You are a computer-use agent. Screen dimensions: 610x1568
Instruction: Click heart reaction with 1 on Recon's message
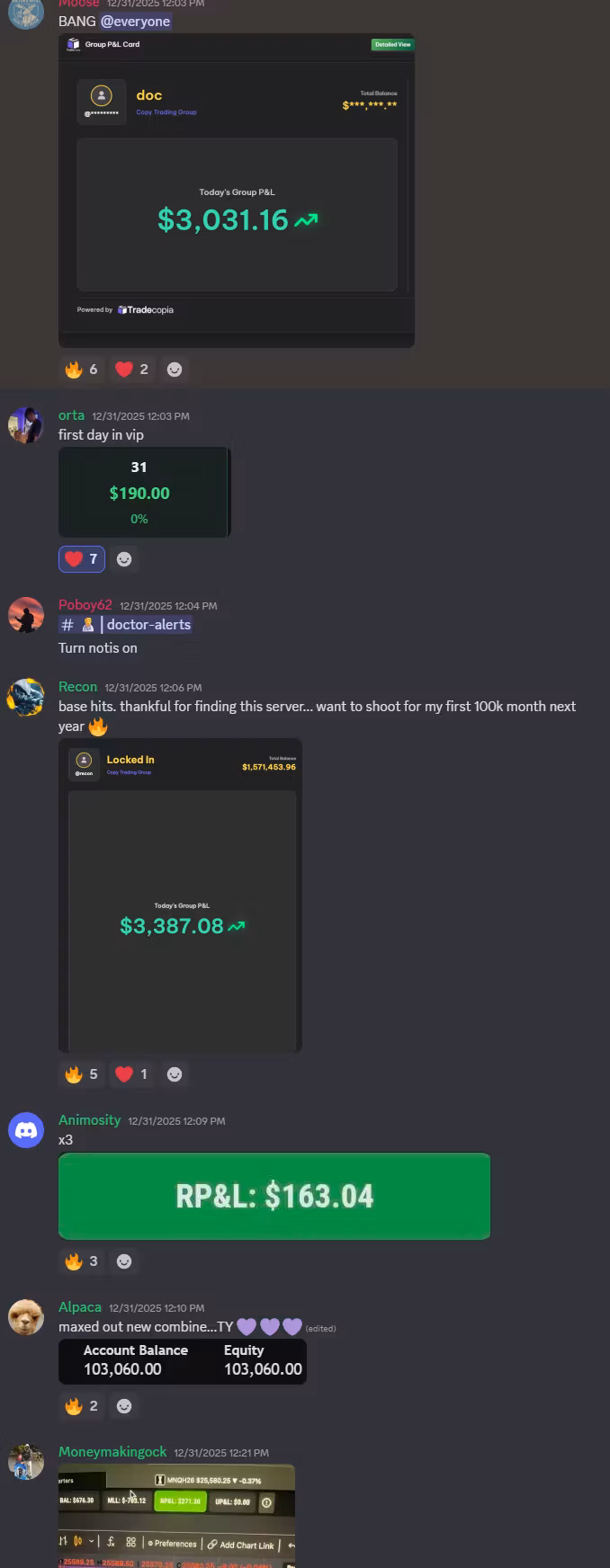(x=131, y=1074)
